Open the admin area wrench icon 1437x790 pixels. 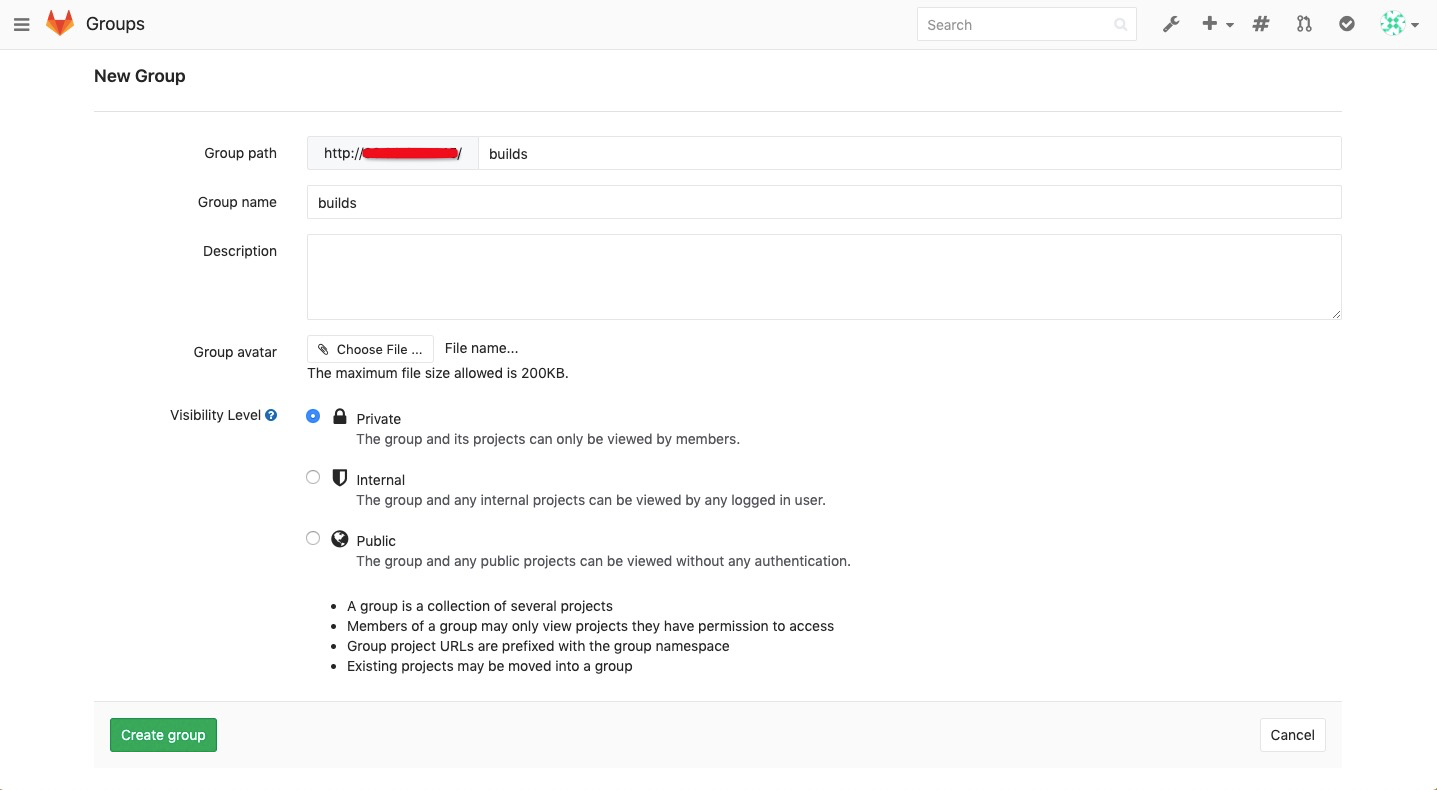[x=1171, y=24]
